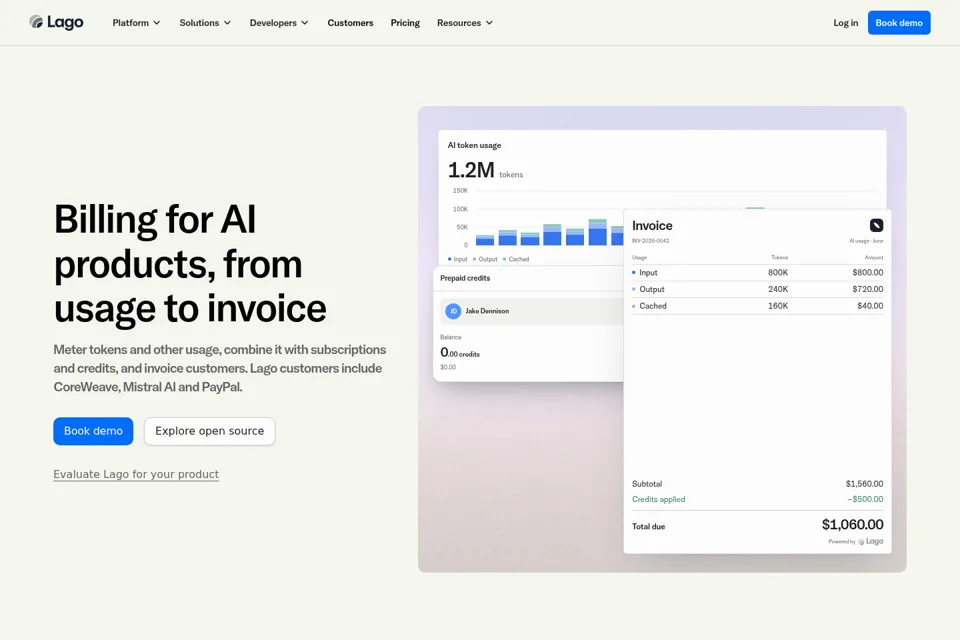Click the JD avatar beside Jake Dennison
Viewport: 960px width, 640px height.
(x=453, y=311)
